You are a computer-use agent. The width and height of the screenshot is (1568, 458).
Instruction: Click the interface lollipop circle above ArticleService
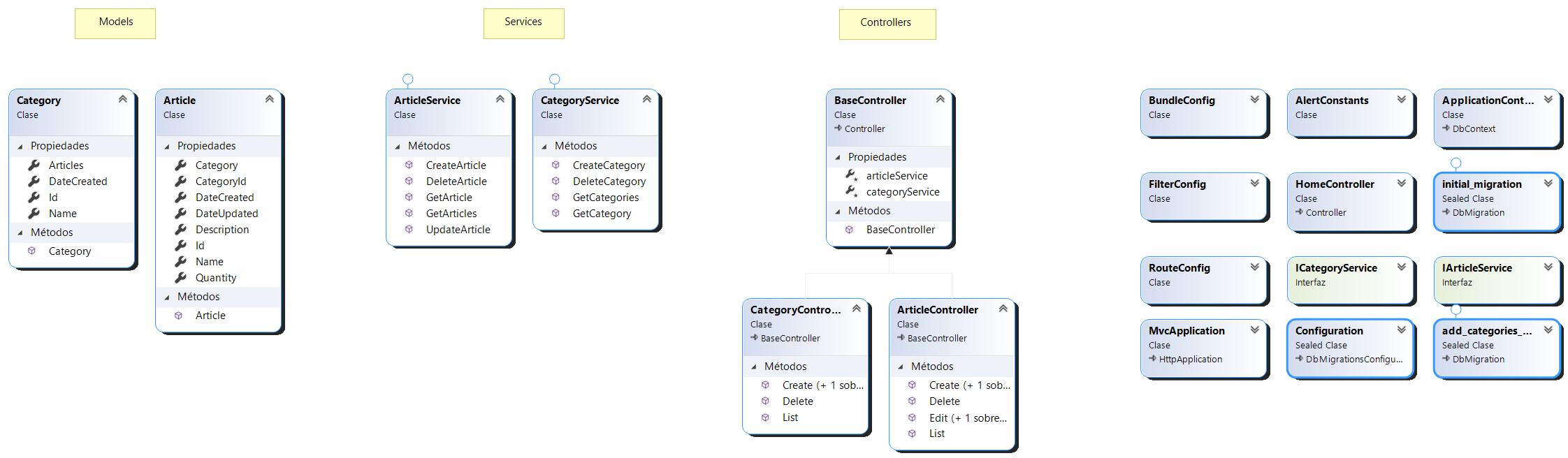408,80
